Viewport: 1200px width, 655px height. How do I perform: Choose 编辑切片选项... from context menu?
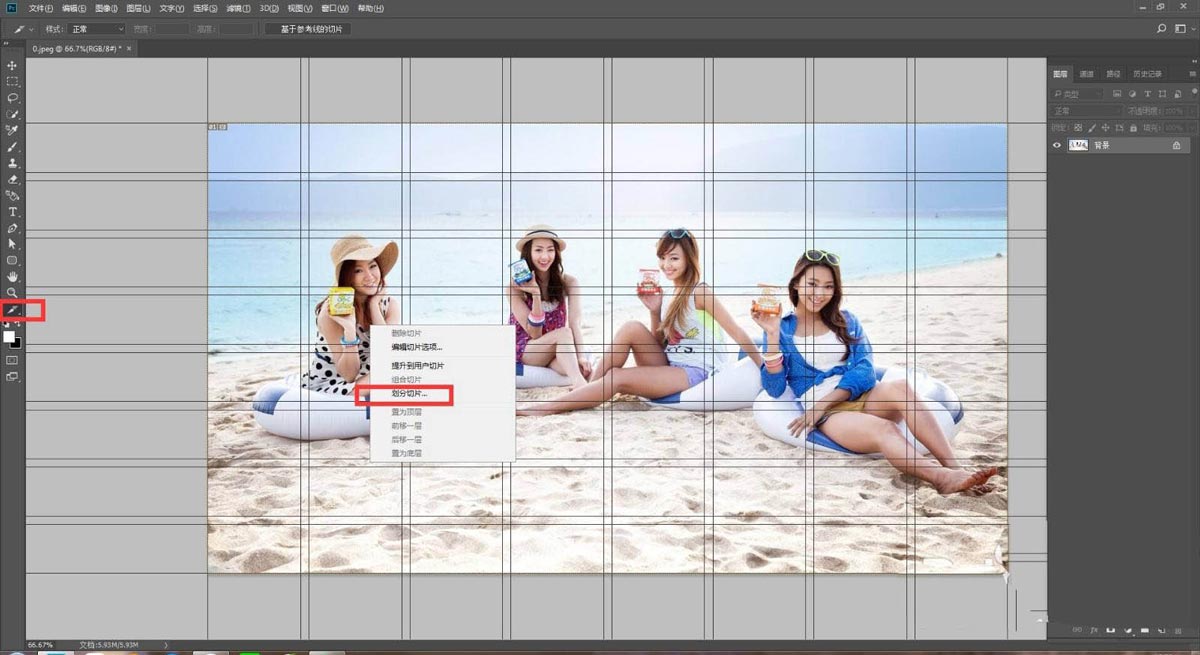click(x=416, y=347)
